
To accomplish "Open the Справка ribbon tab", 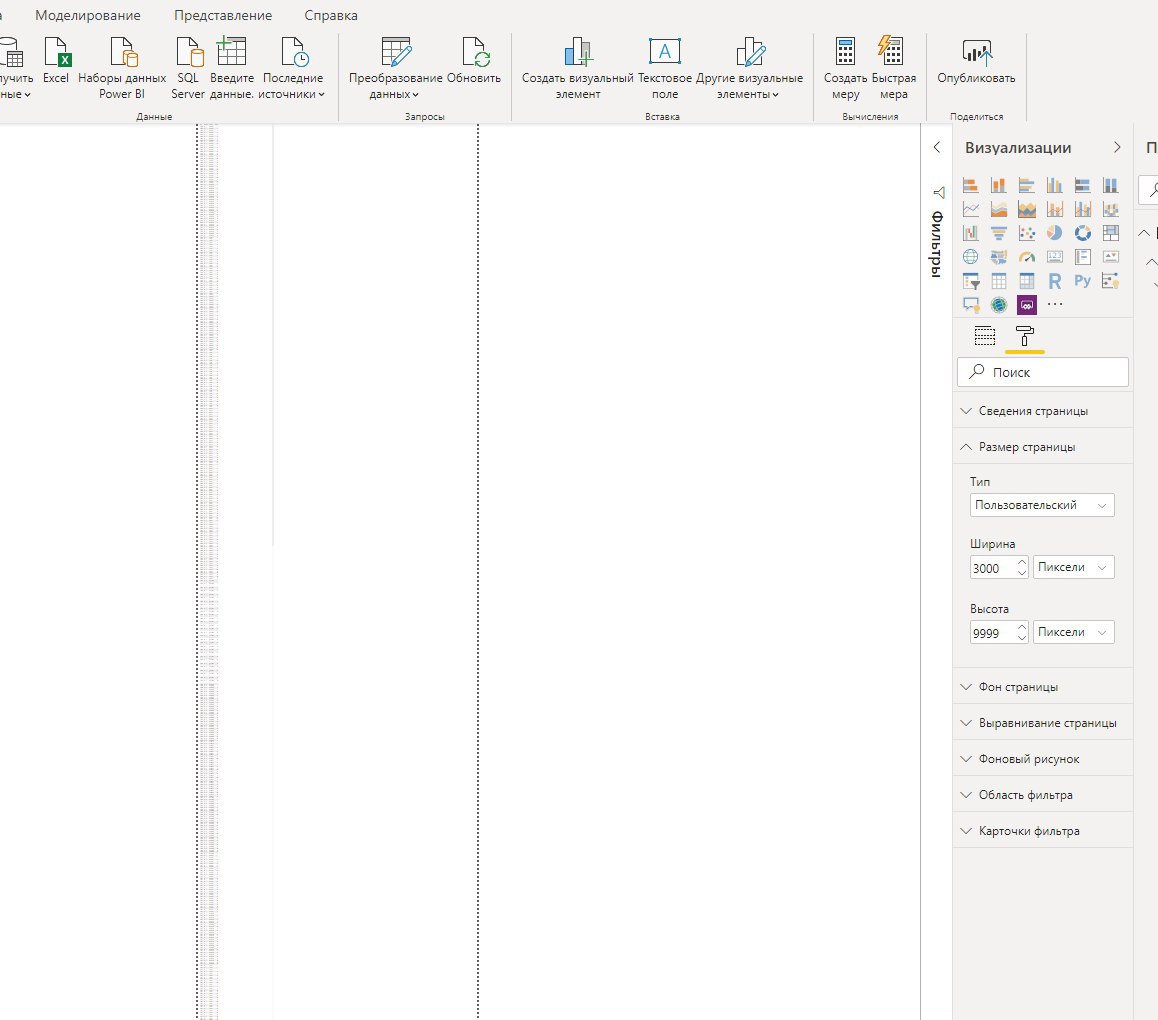I will click(331, 16).
